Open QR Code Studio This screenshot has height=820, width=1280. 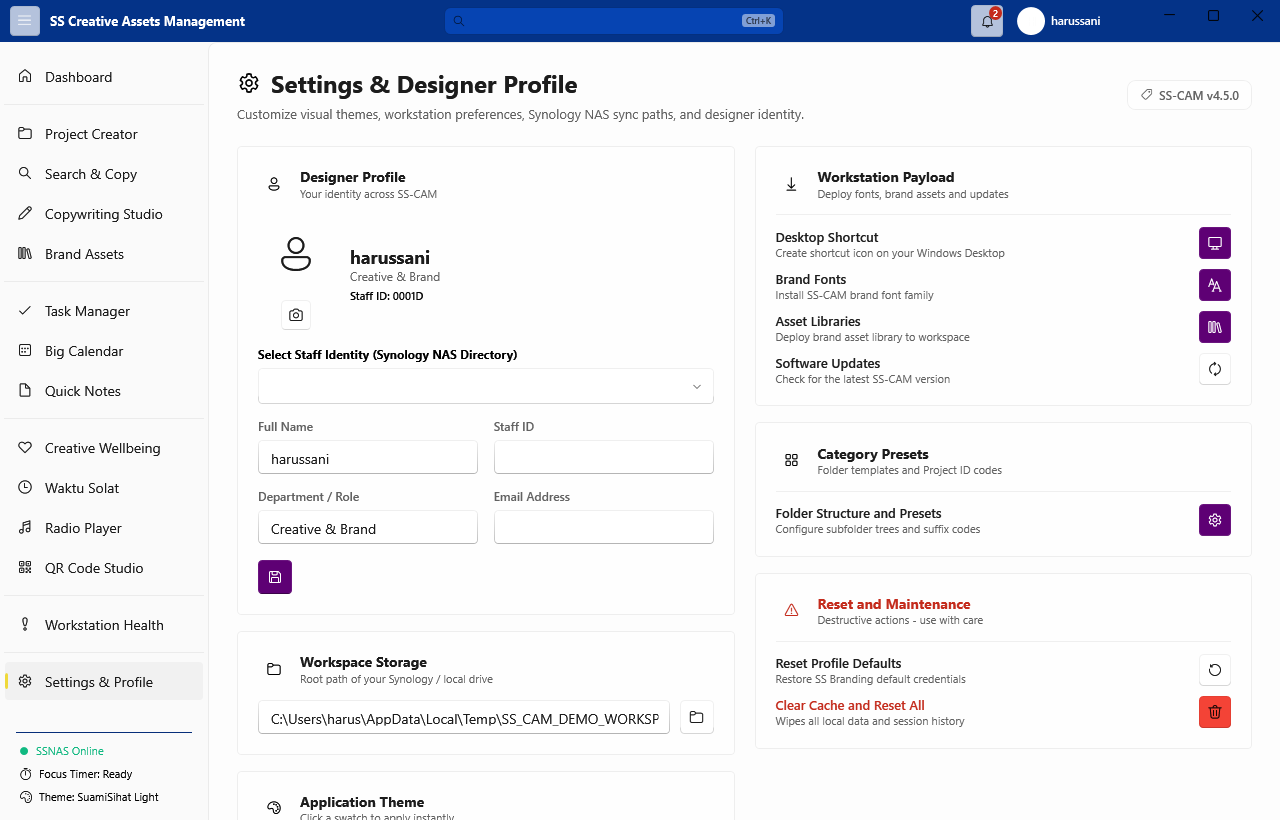104,568
